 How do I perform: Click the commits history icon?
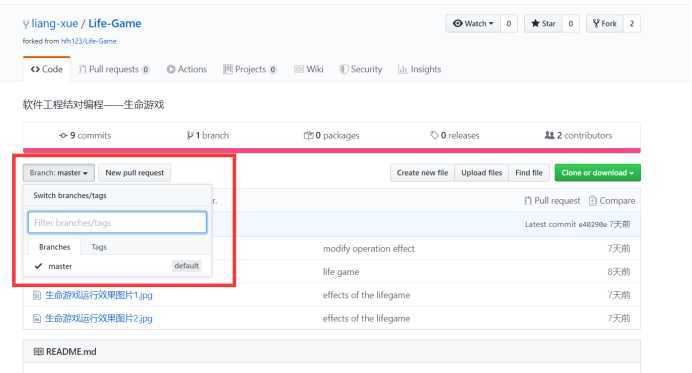pos(63,136)
